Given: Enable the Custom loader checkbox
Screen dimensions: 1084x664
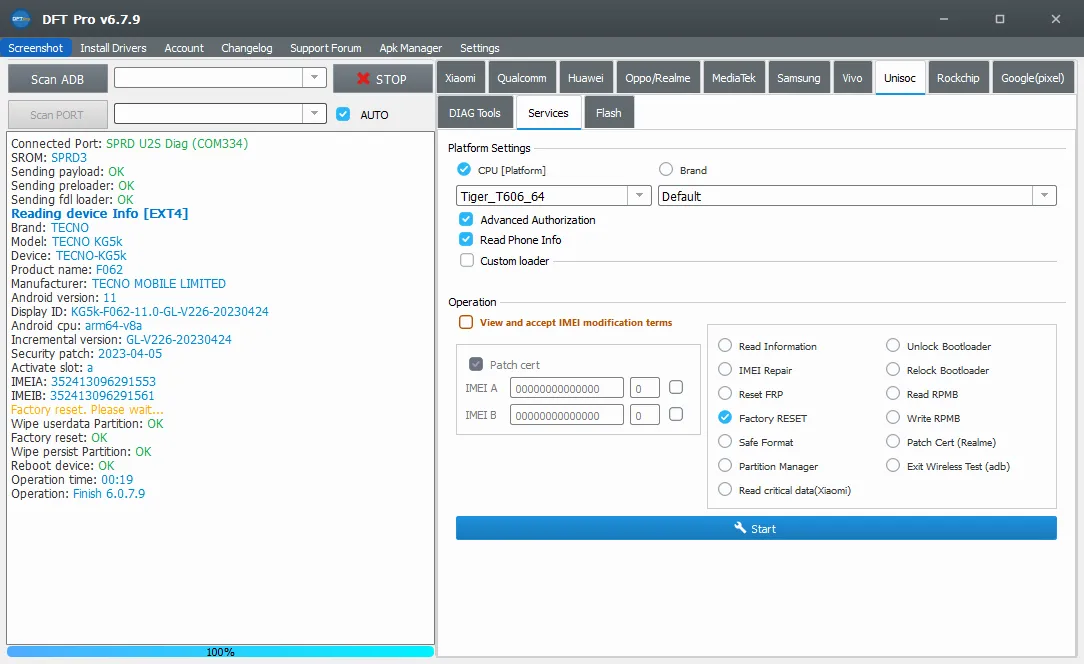Looking at the screenshot, I should [x=466, y=261].
